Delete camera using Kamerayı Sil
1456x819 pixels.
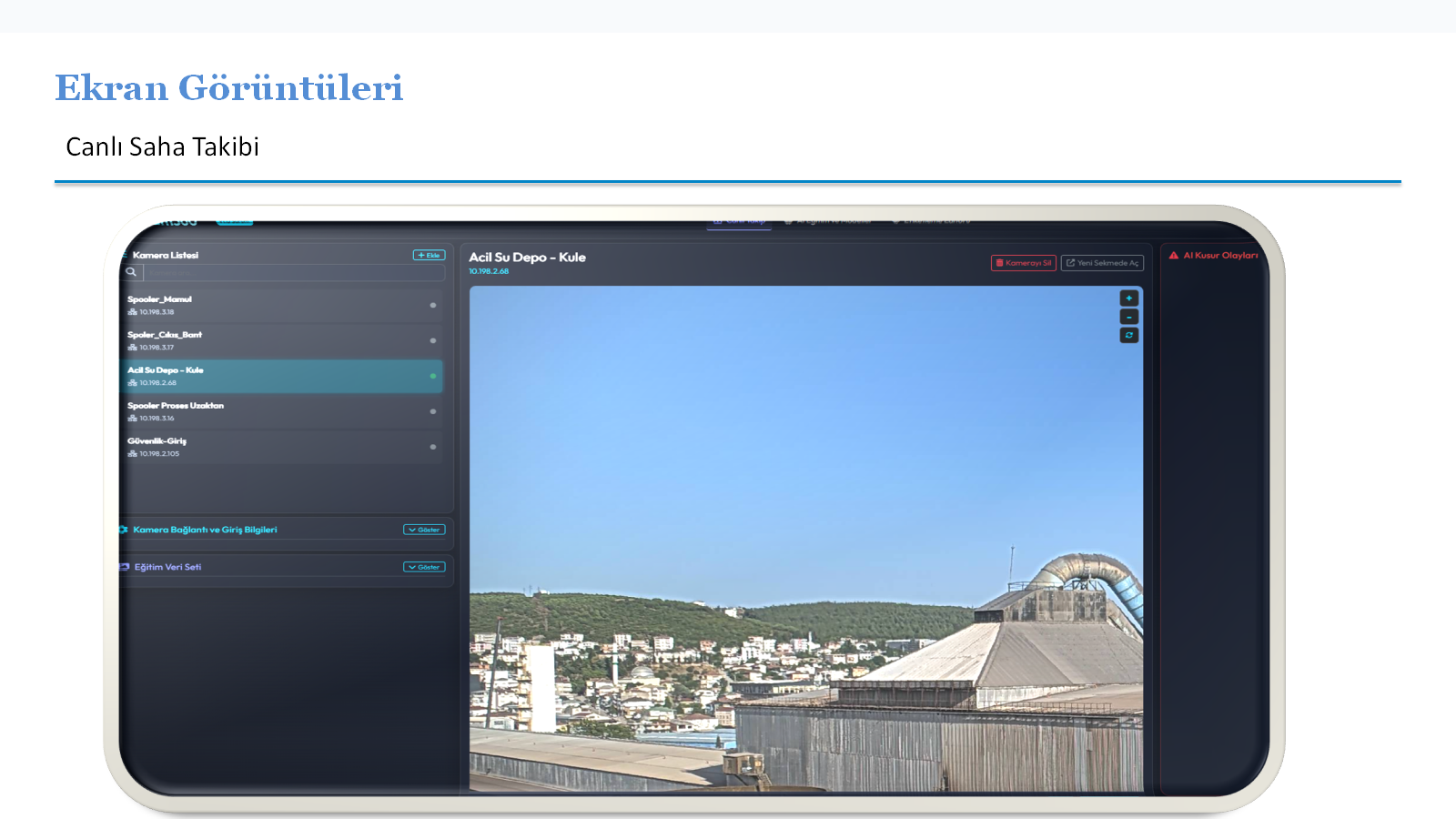coord(1024,263)
